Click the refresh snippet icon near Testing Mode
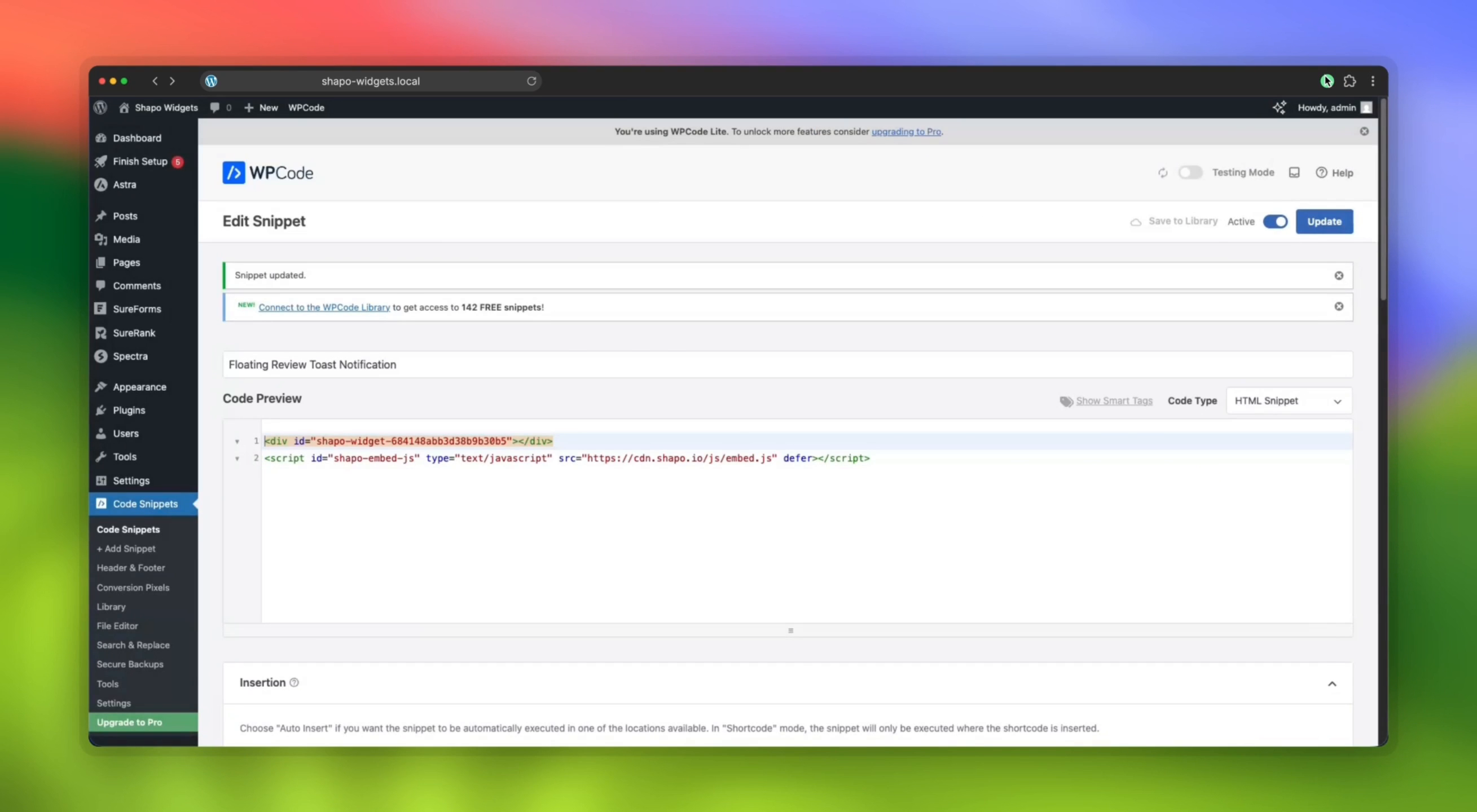 tap(1163, 173)
